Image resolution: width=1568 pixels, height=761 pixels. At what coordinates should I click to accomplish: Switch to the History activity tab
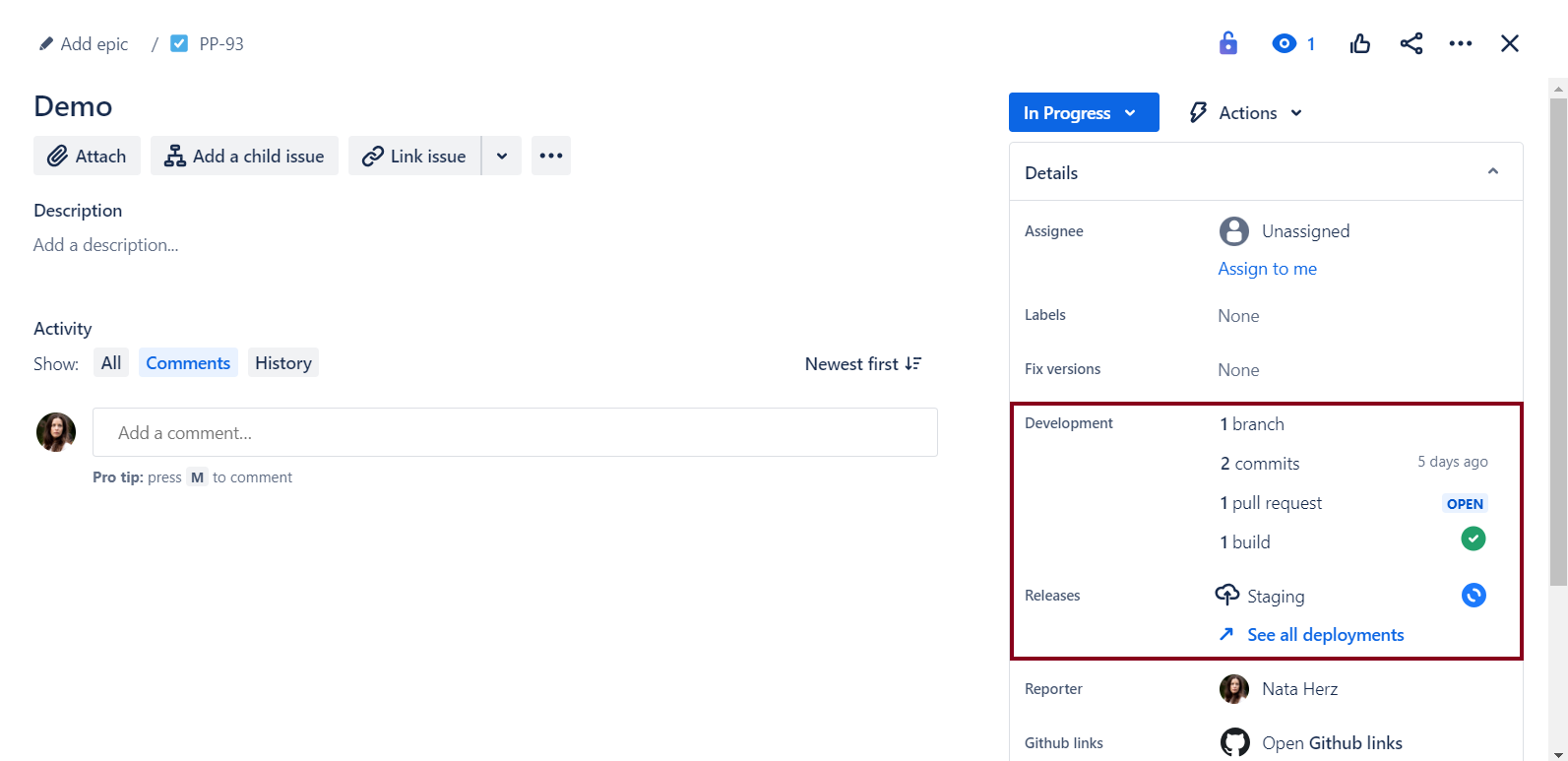(x=282, y=363)
